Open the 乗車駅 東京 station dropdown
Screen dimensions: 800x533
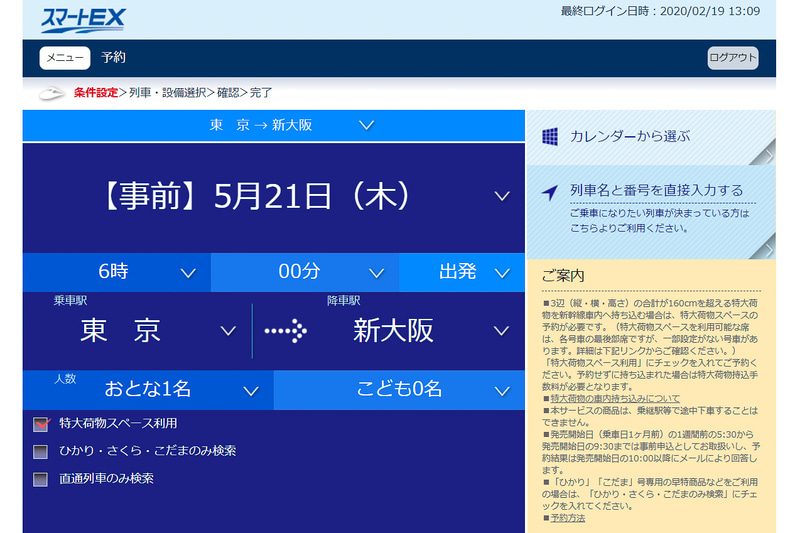tap(138, 331)
